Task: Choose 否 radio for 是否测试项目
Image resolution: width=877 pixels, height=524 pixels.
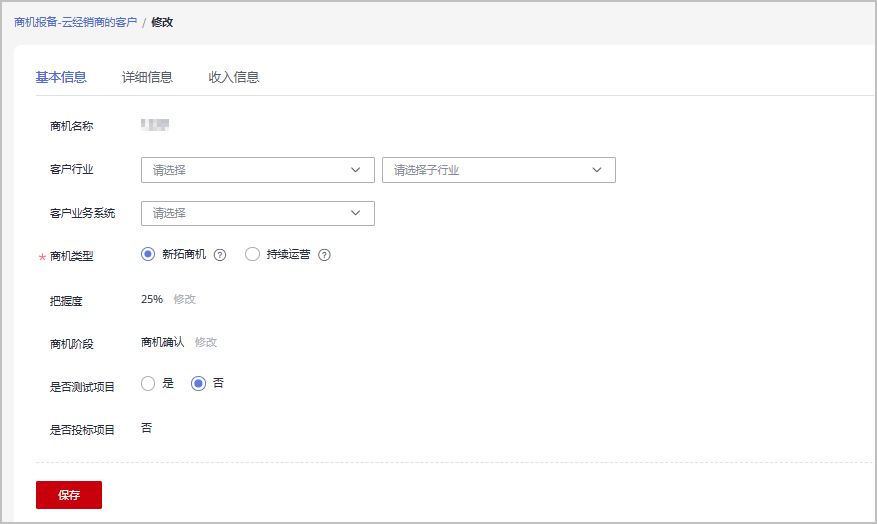Action: click(x=198, y=383)
